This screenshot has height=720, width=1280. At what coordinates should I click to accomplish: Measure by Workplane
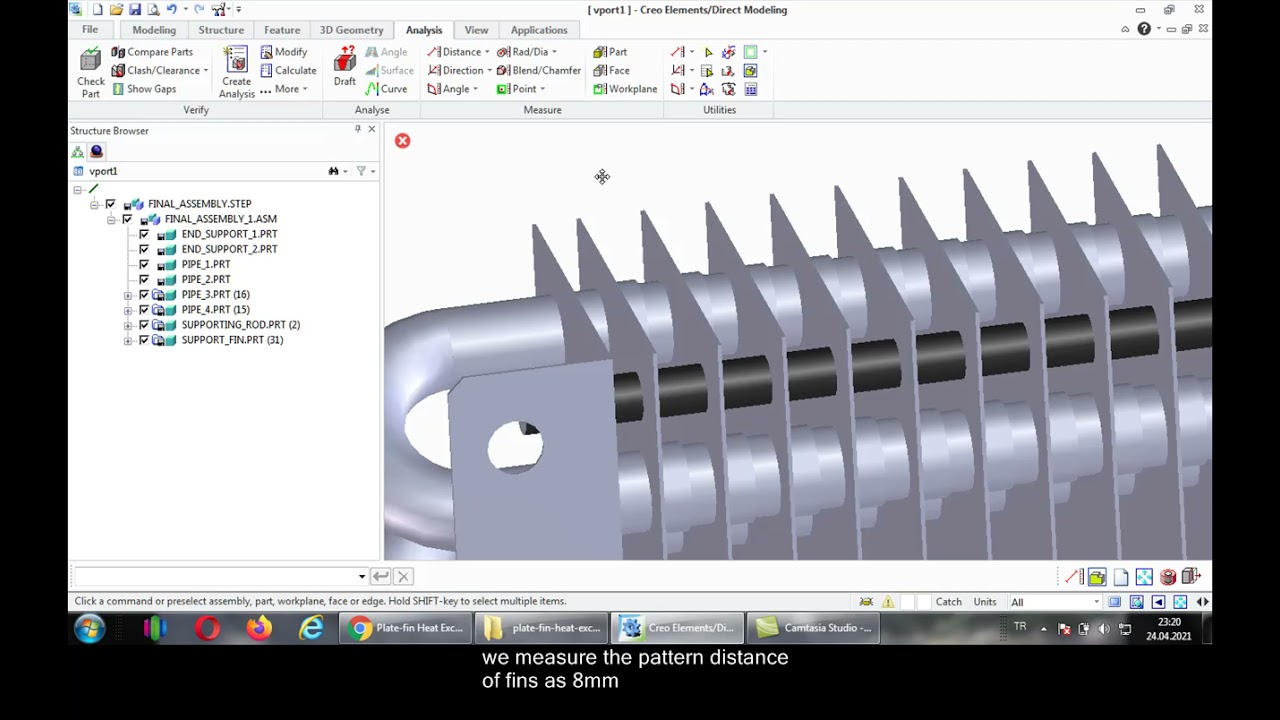coord(625,89)
